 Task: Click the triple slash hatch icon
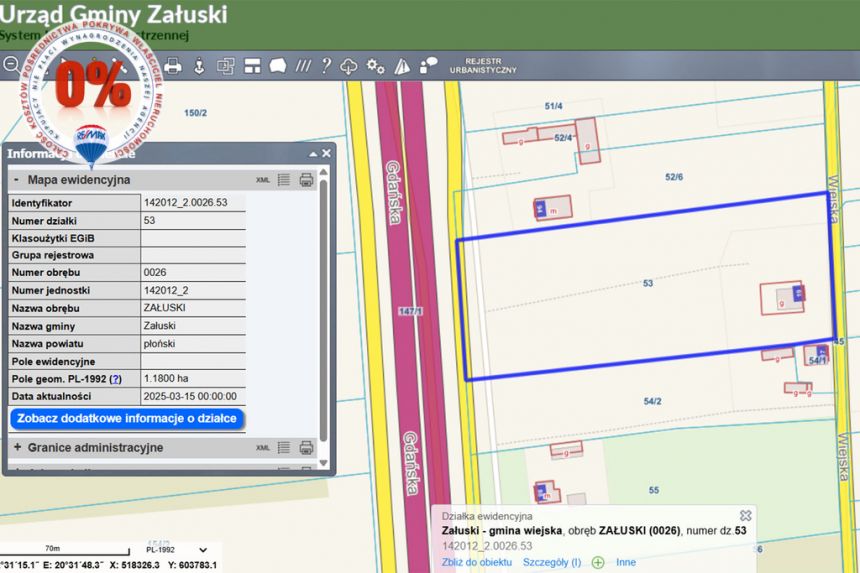point(303,66)
